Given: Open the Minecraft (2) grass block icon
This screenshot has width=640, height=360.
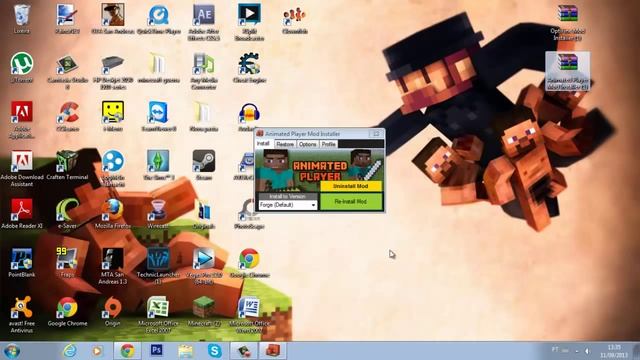Looking at the screenshot, I should tap(204, 311).
